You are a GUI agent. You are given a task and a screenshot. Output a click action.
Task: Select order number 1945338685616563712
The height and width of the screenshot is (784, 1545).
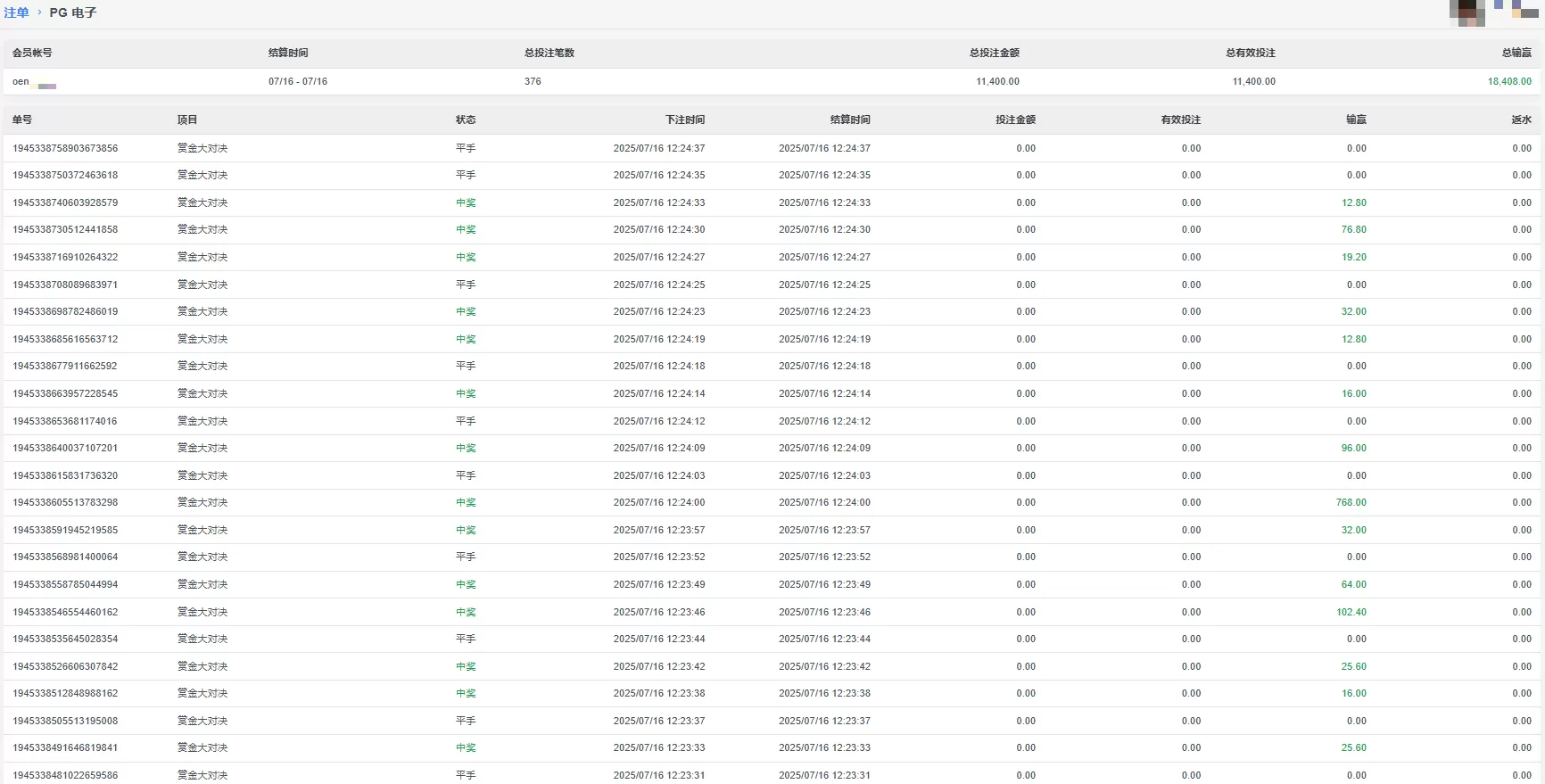pyautogui.click(x=65, y=339)
